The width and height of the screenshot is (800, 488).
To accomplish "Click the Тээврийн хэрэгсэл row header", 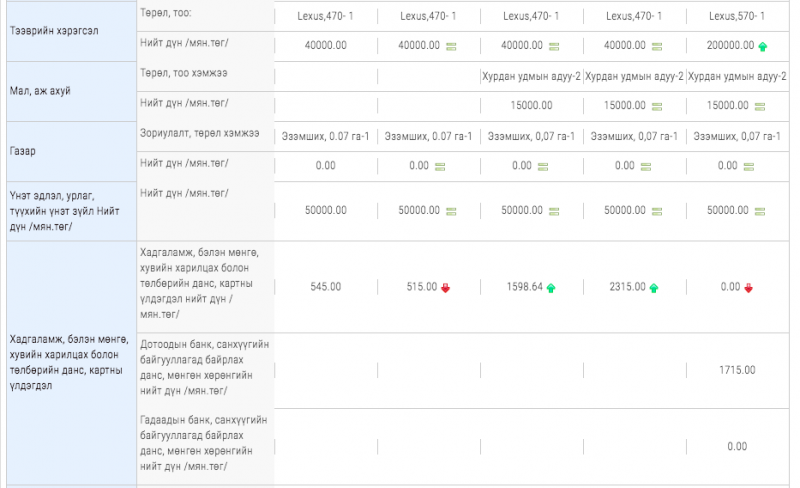I will pos(53,31).
